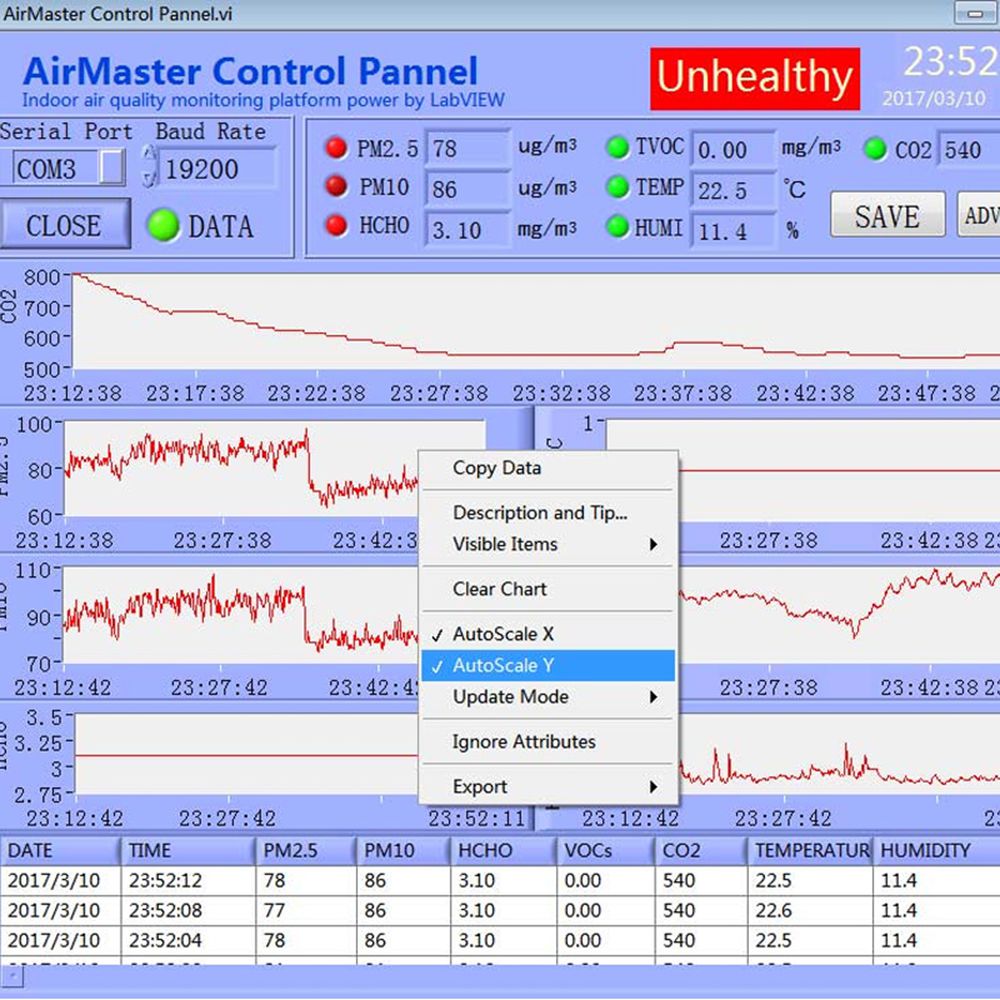Click the CO2 green status LED

[x=878, y=147]
